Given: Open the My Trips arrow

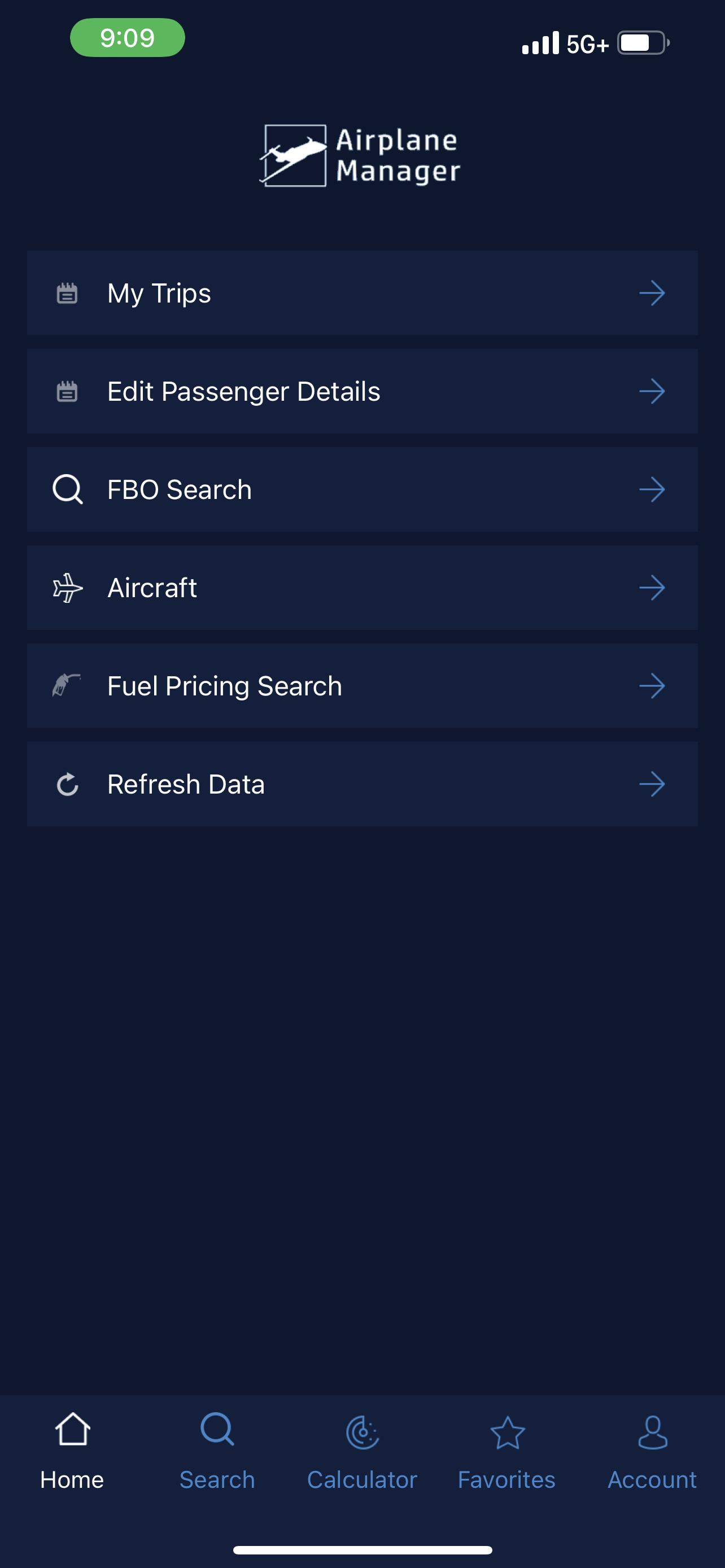Looking at the screenshot, I should 652,293.
